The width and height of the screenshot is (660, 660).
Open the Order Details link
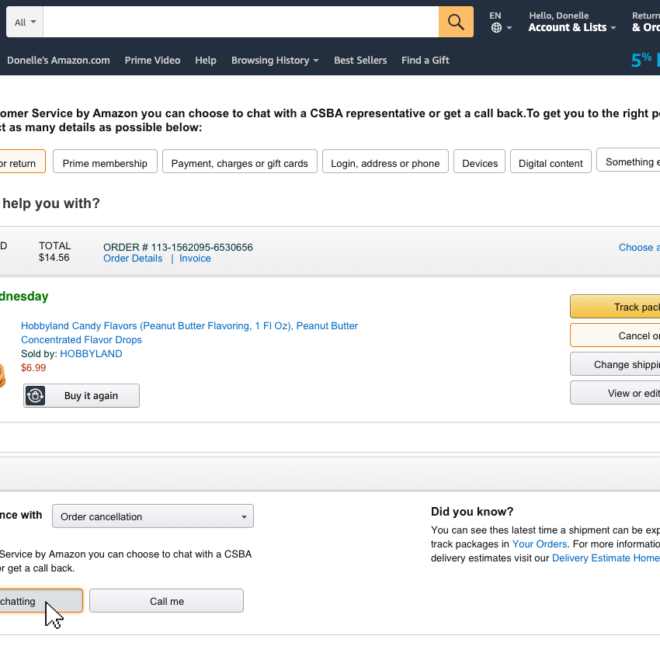click(133, 258)
